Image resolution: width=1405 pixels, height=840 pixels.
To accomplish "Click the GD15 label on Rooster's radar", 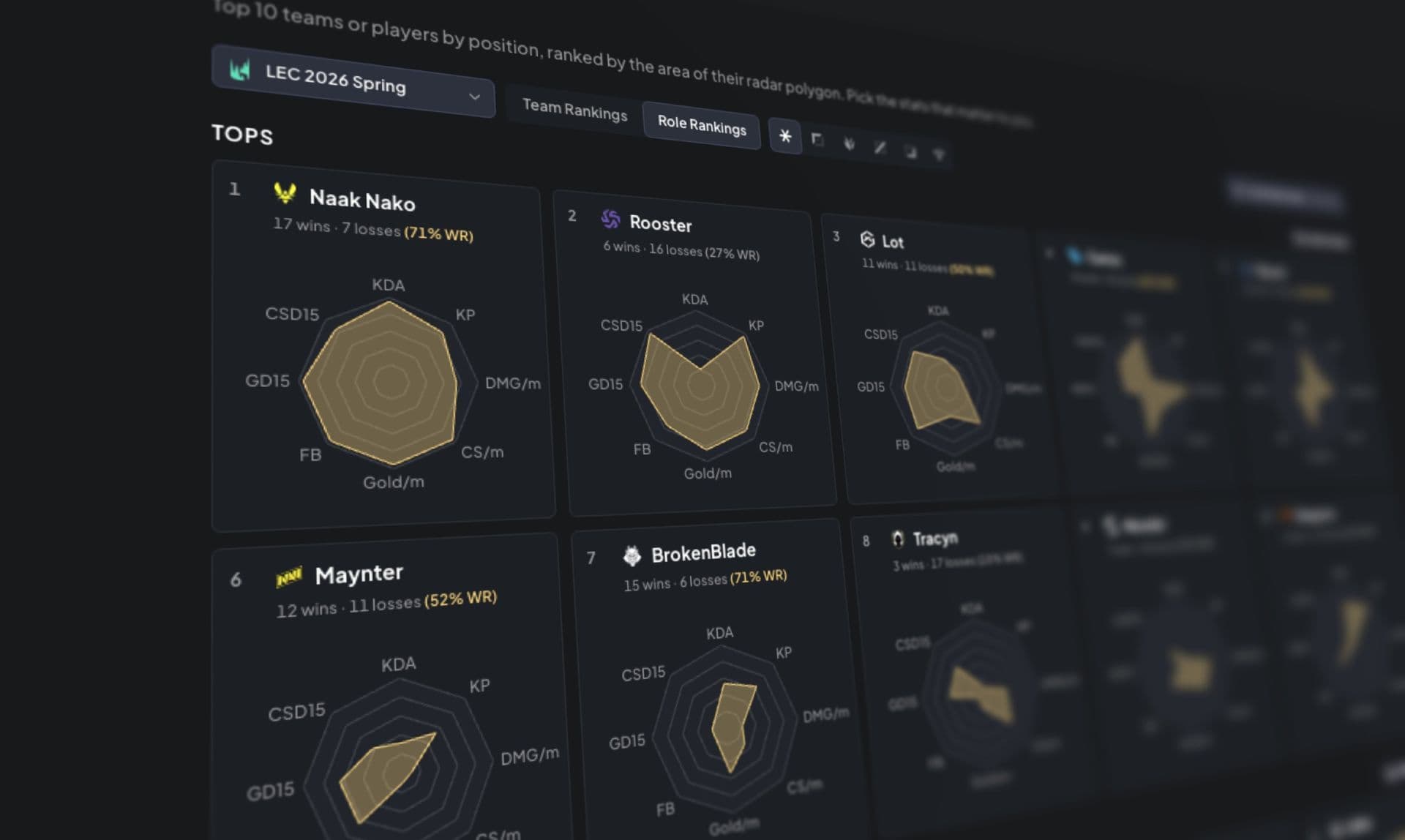I will (x=605, y=384).
